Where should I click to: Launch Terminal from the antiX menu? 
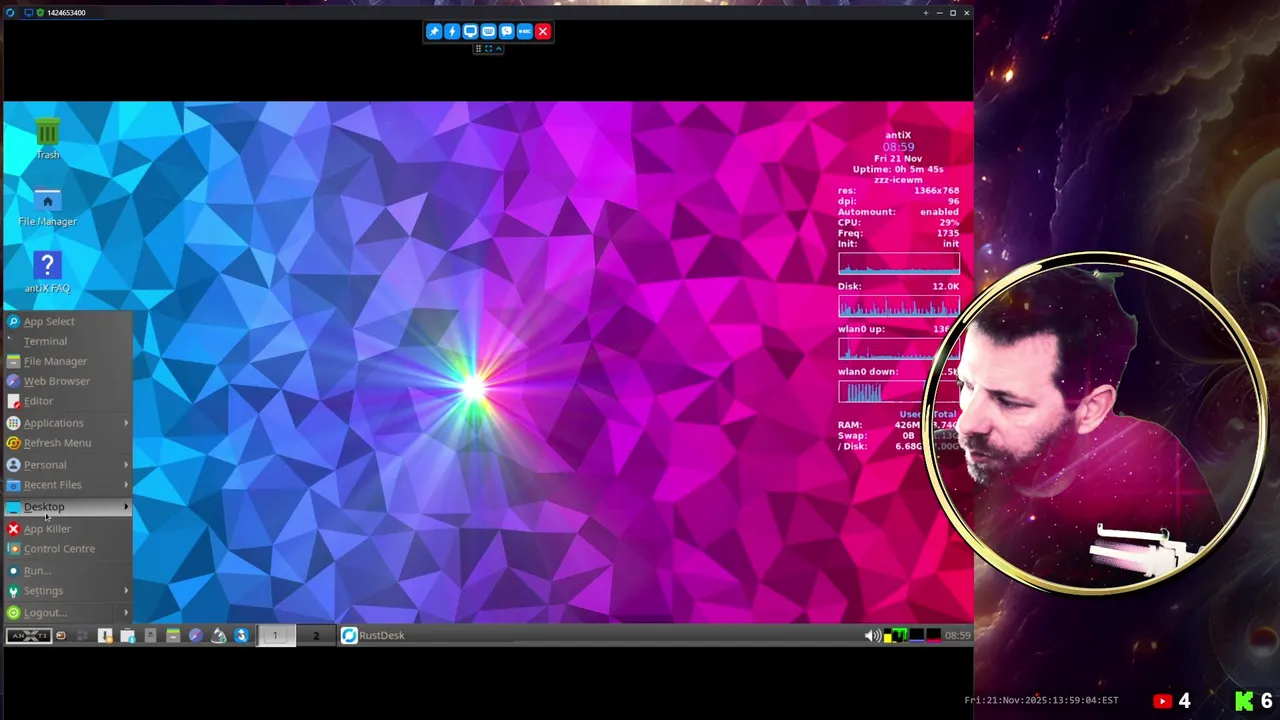tap(67, 341)
